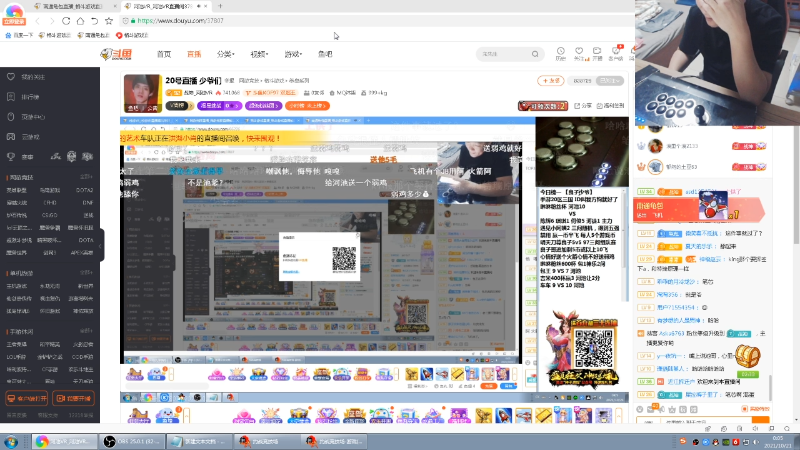Open the 首页 nav item
Image resolution: width=800 pixels, height=450 pixels.
click(164, 54)
